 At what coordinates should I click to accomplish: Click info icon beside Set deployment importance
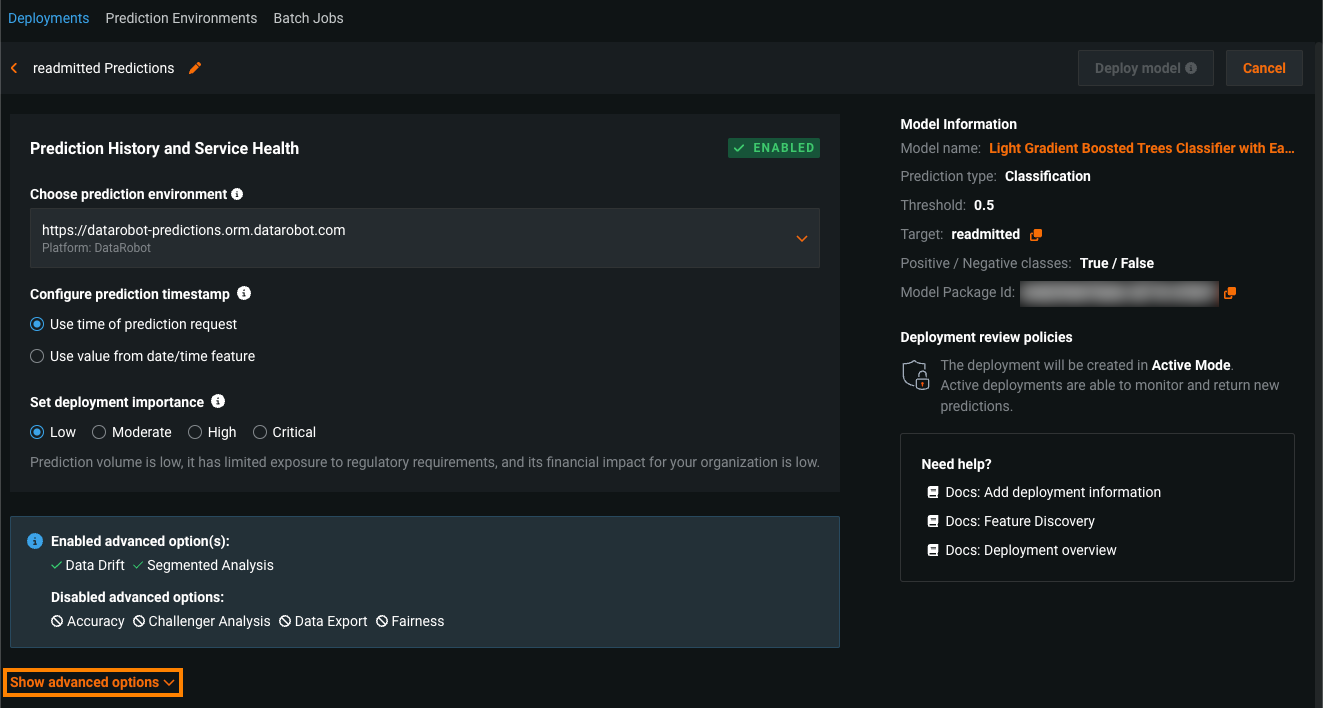pos(218,402)
